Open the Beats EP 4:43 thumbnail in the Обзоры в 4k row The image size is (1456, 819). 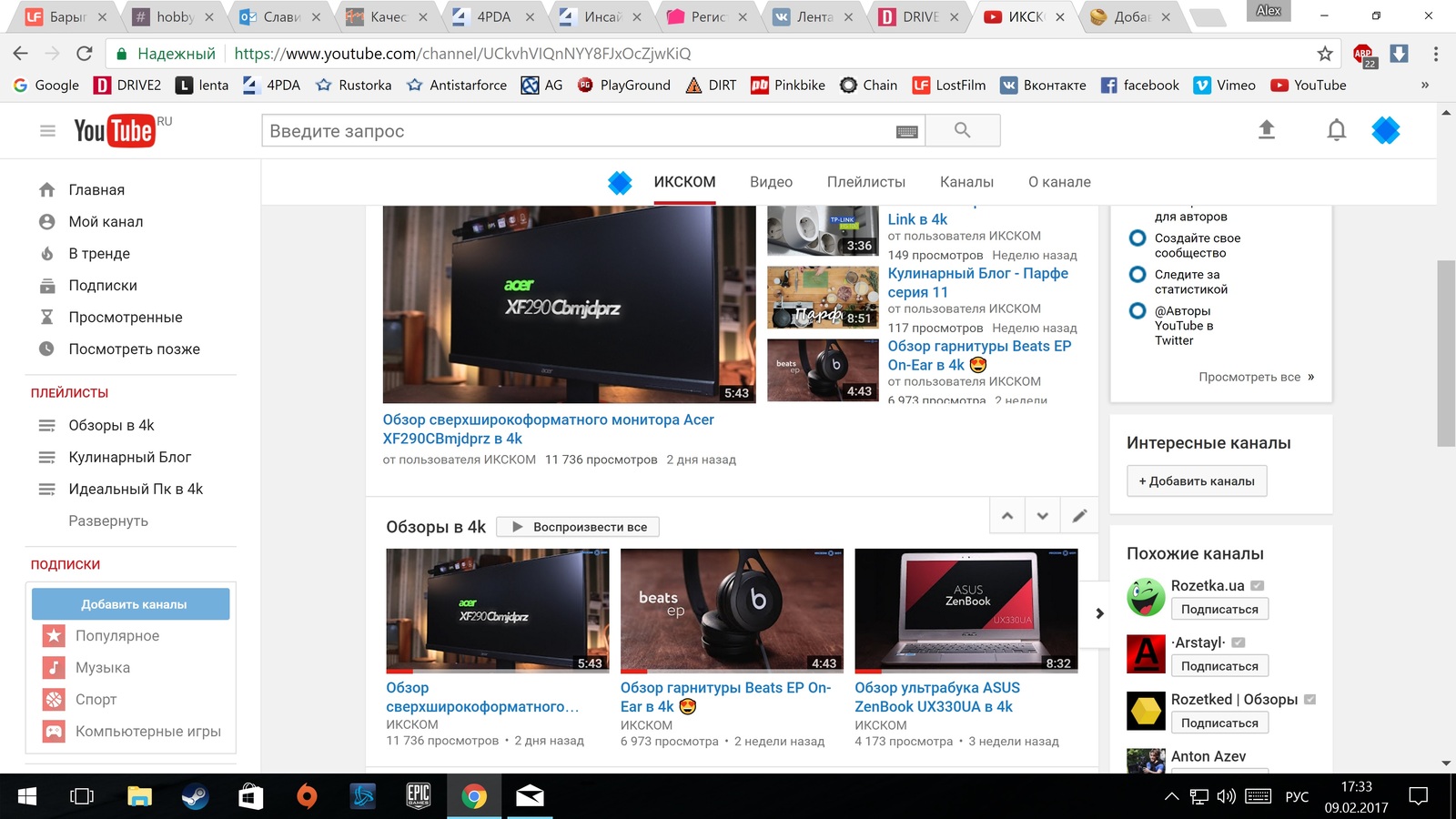pos(732,611)
